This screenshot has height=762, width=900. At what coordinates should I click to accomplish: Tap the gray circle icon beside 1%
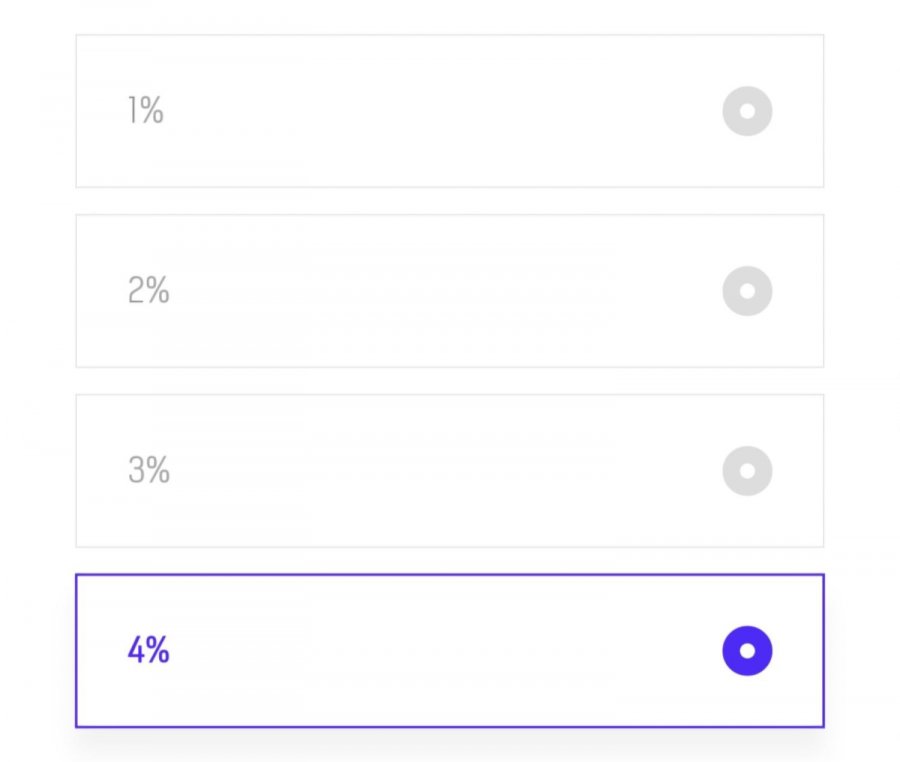(747, 111)
